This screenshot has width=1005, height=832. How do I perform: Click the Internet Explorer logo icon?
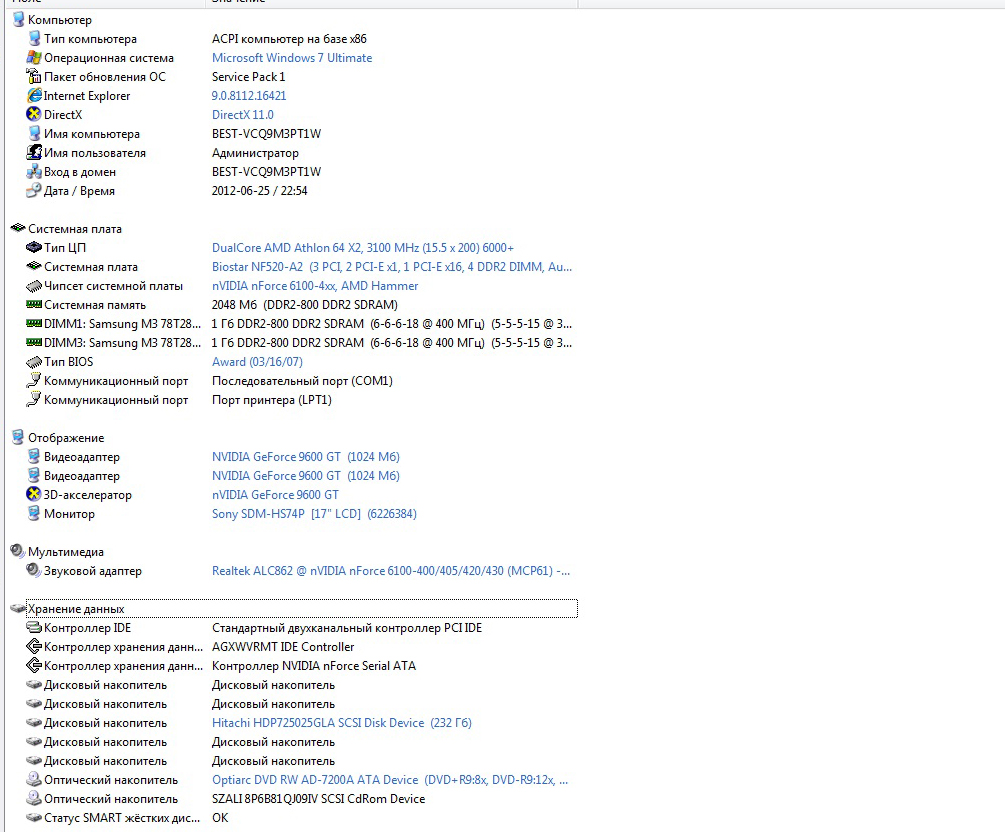[x=34, y=96]
